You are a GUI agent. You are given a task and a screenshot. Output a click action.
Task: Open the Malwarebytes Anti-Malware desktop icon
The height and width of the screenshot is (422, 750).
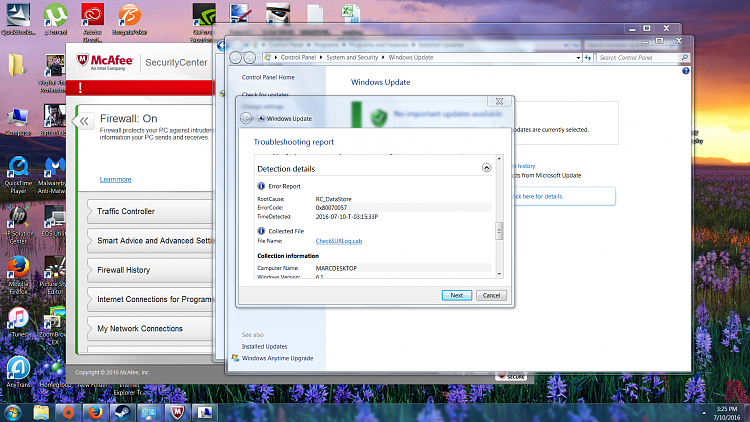point(52,175)
